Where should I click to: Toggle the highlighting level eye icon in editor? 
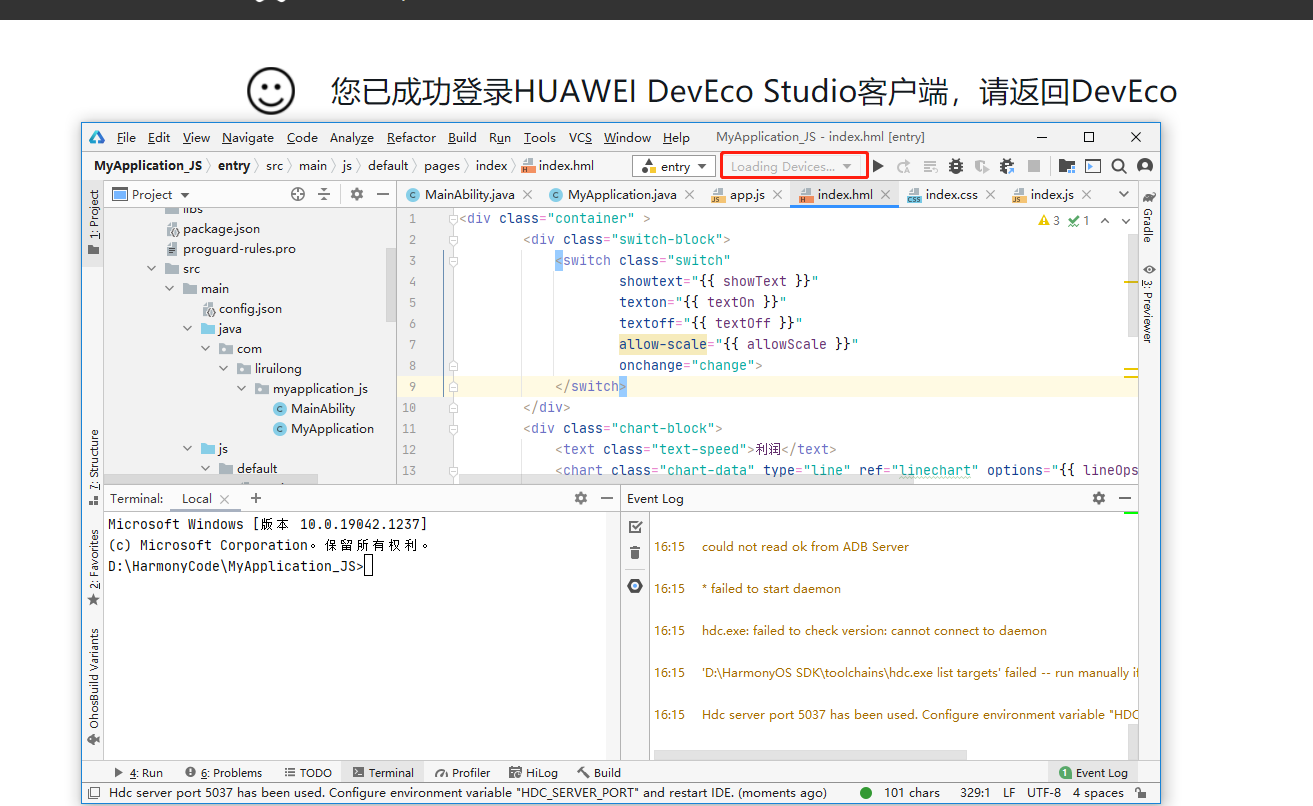click(1148, 269)
